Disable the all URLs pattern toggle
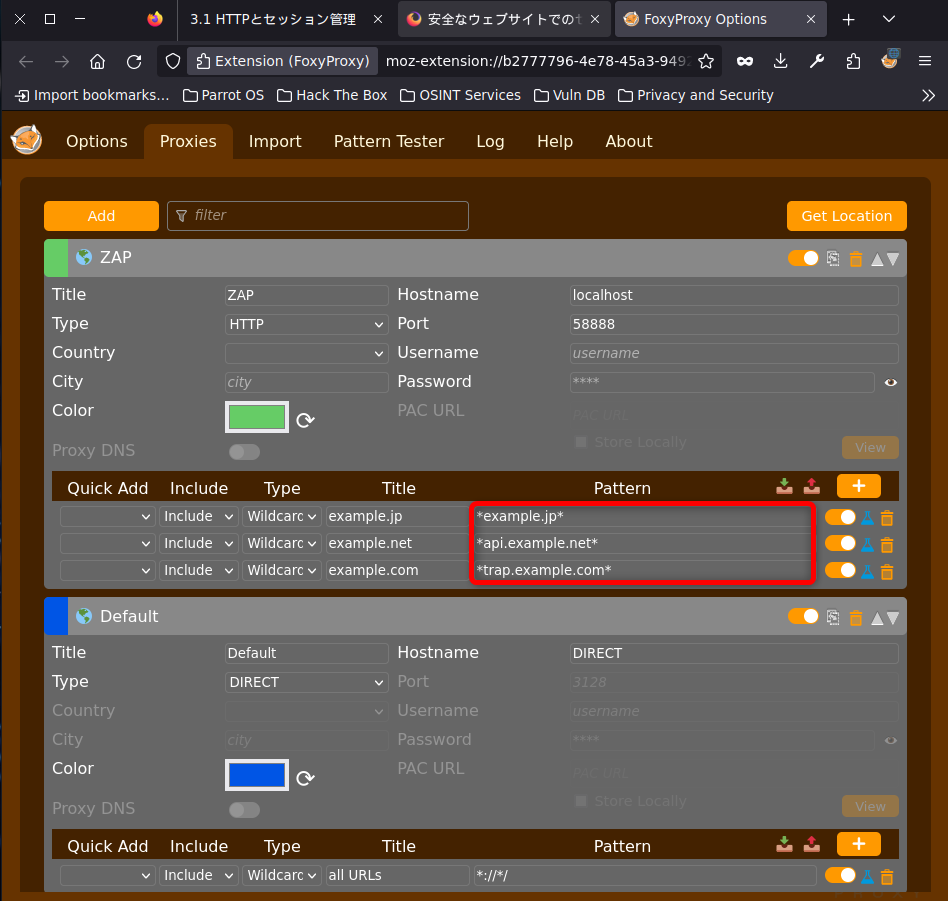948x901 pixels. pos(840,875)
